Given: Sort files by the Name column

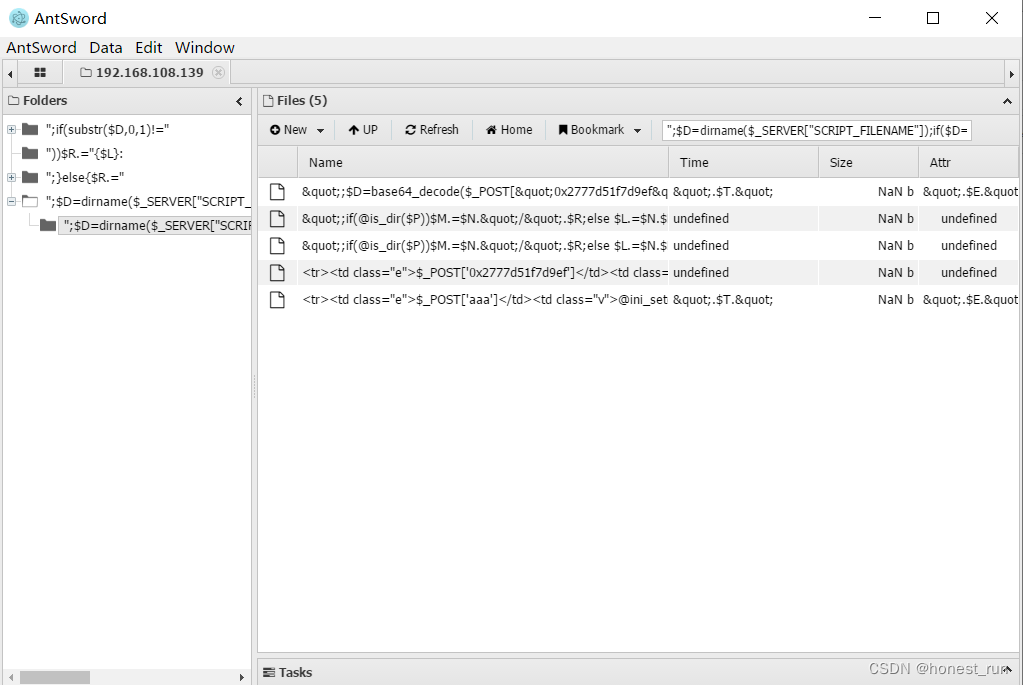Looking at the screenshot, I should click(x=483, y=162).
